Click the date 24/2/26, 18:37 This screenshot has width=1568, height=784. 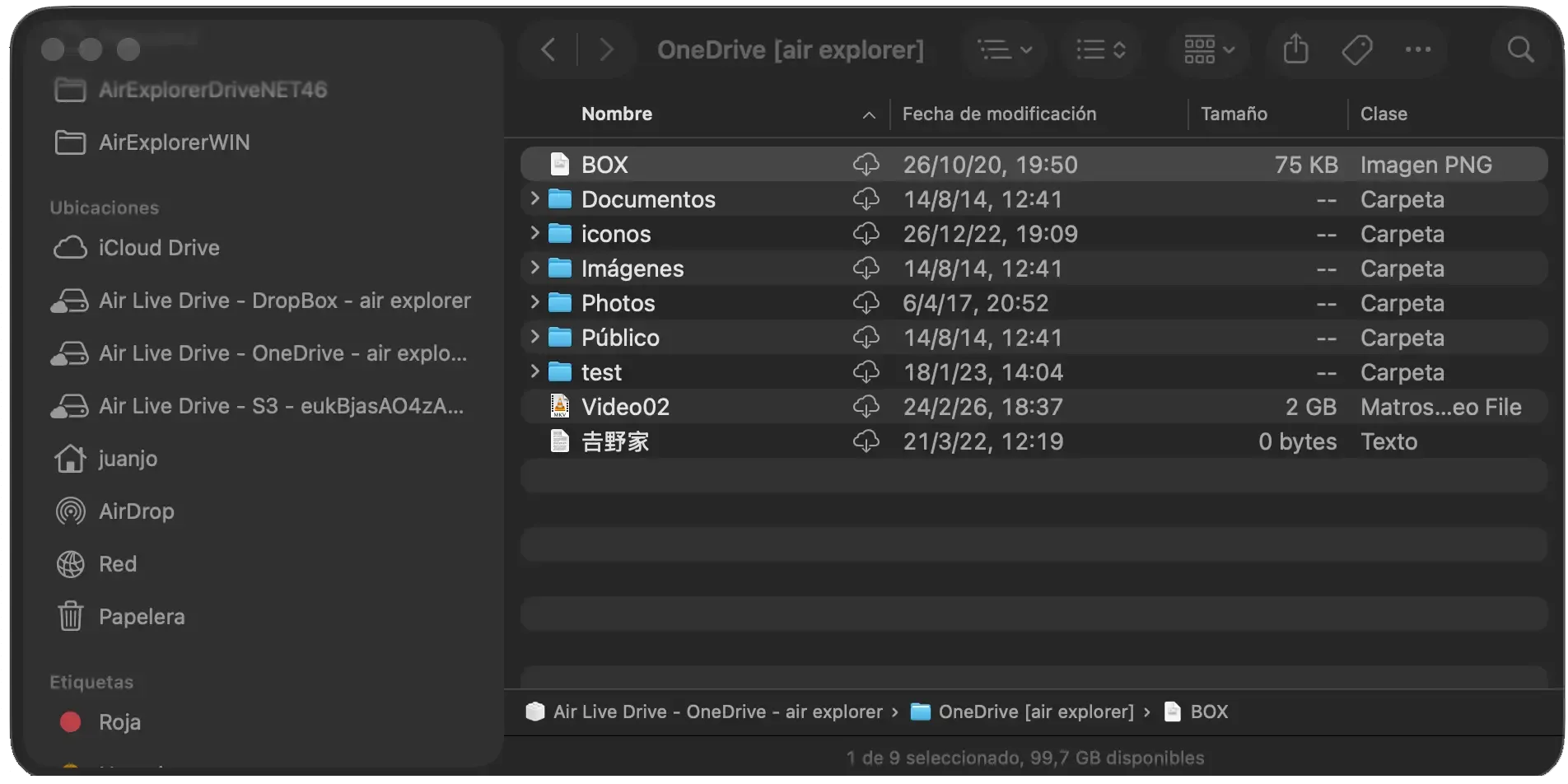[982, 407]
